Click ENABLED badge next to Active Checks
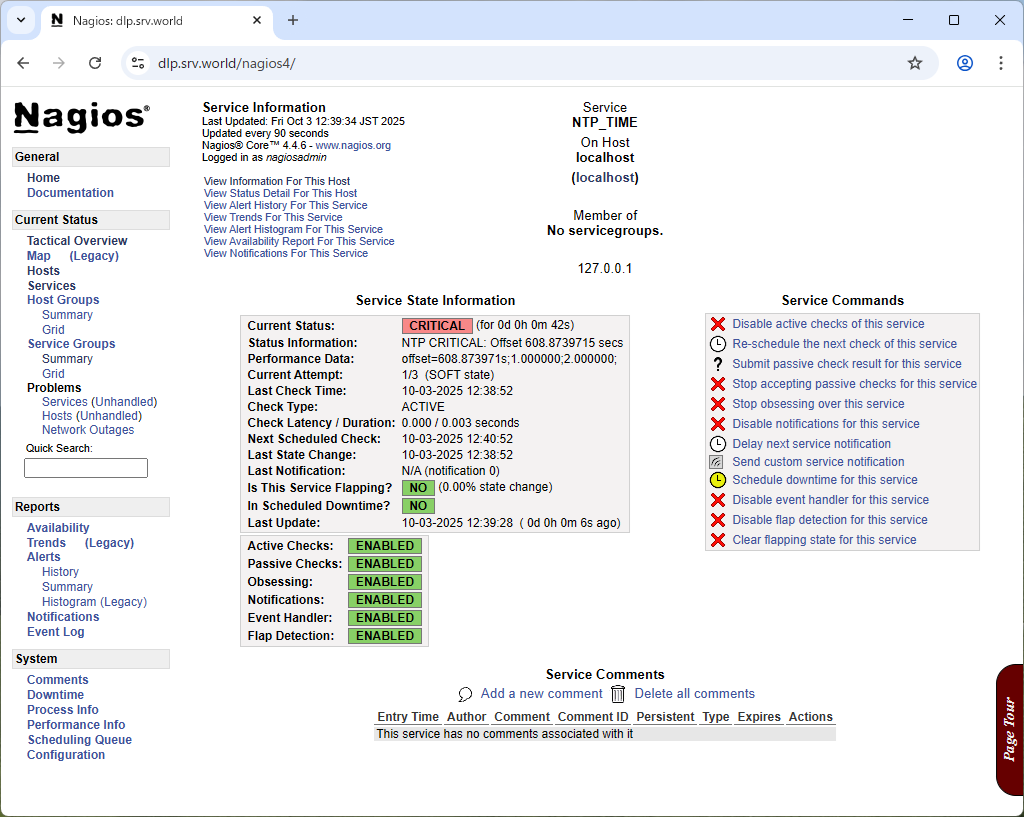This screenshot has height=817, width=1024. (385, 546)
